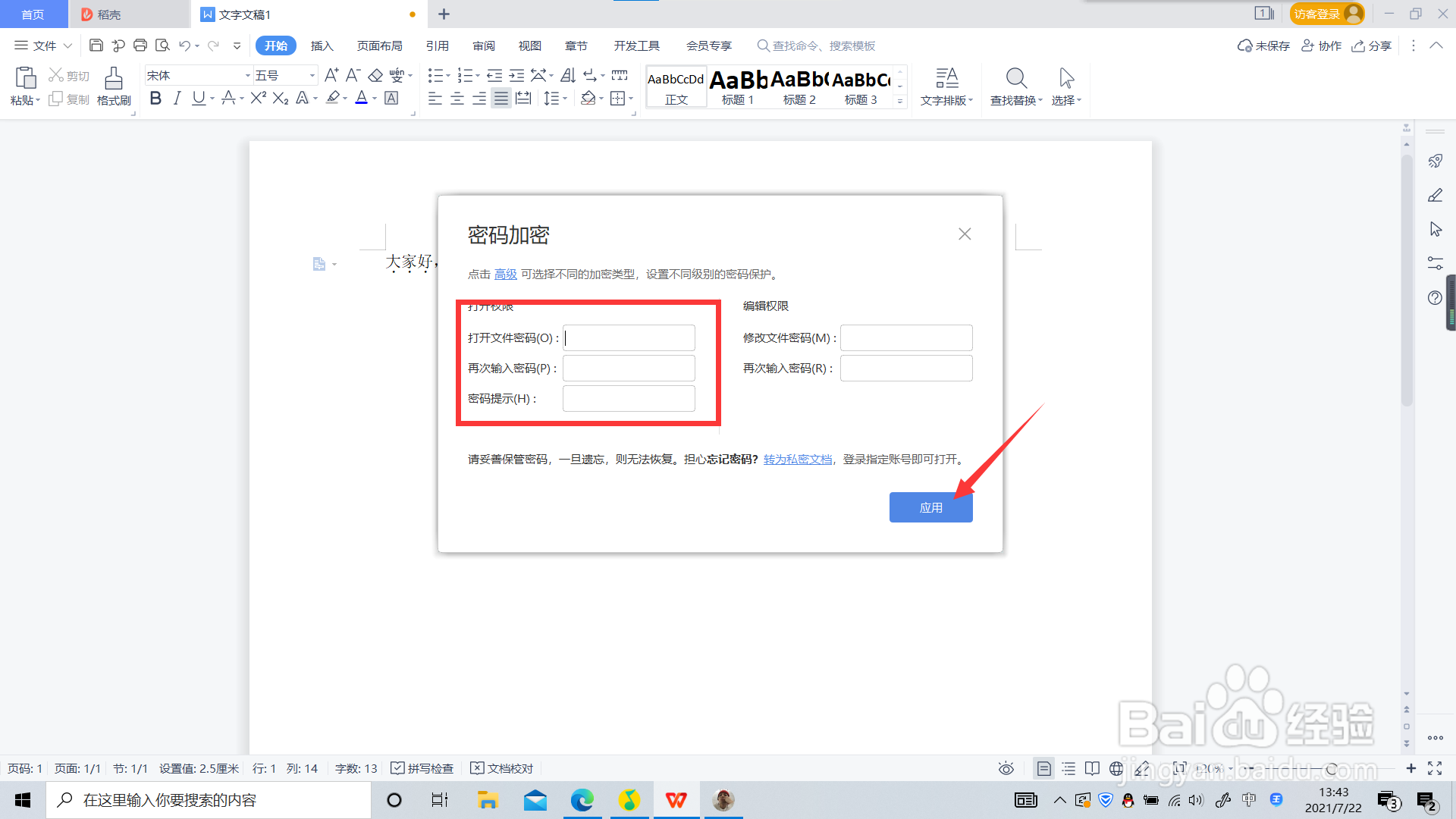Select the Superscript icon
Image resolution: width=1456 pixels, height=819 pixels.
(258, 99)
